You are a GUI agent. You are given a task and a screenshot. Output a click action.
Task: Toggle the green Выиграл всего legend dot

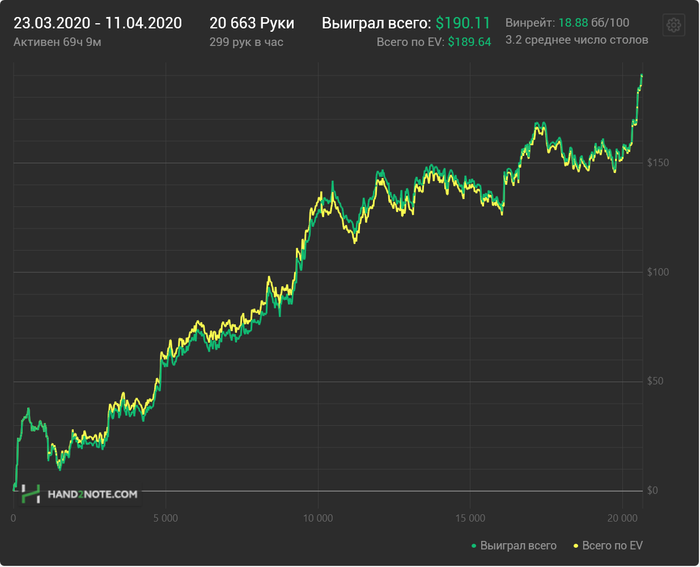click(x=474, y=546)
